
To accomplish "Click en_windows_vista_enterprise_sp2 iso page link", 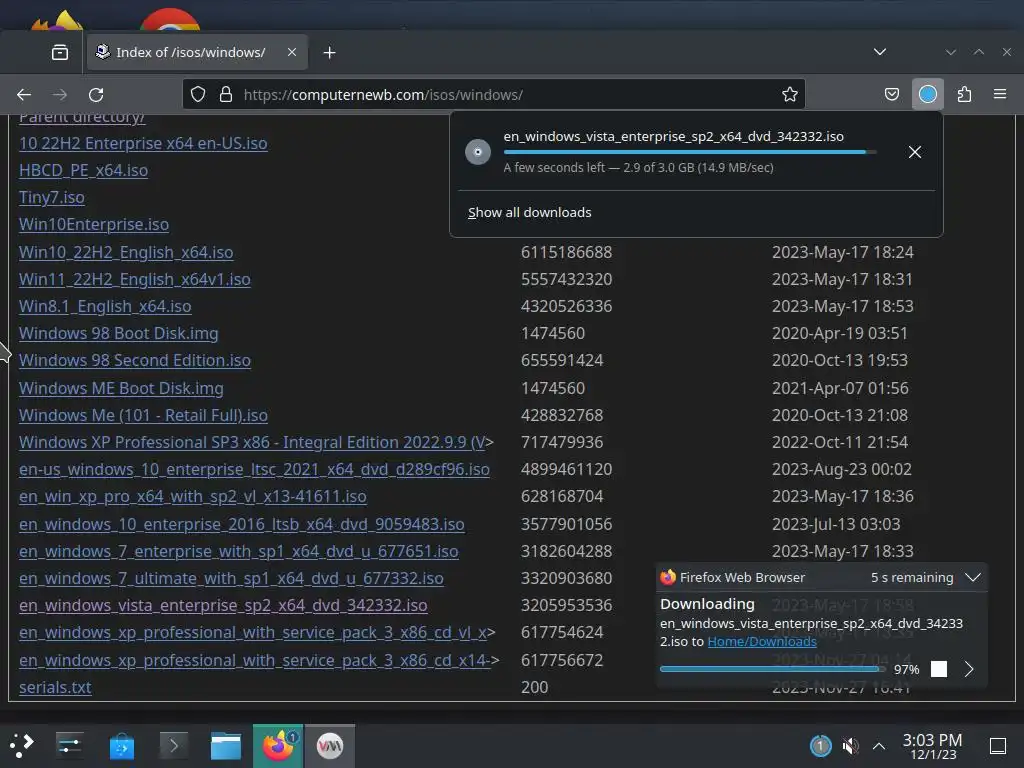I will pyautogui.click(x=223, y=605).
